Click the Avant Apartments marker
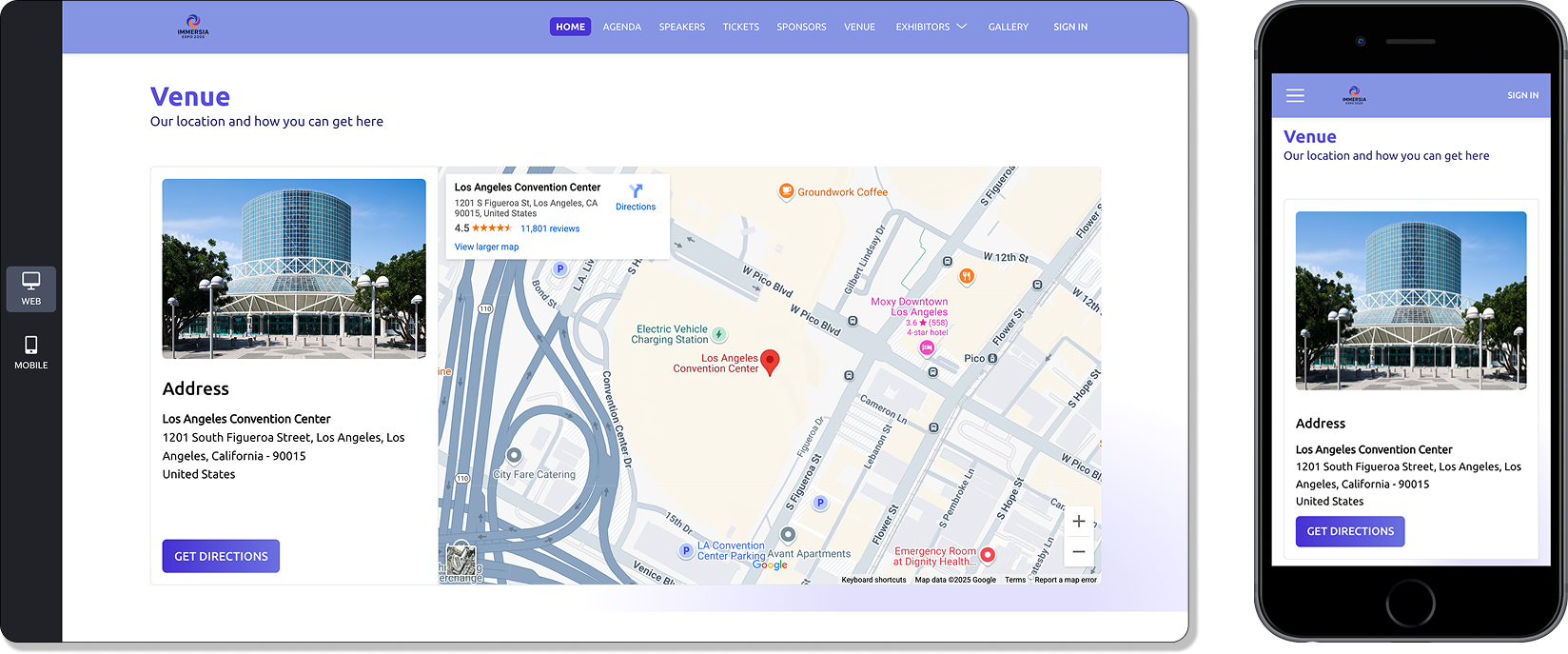Image resolution: width=1568 pixels, height=654 pixels. point(788,534)
